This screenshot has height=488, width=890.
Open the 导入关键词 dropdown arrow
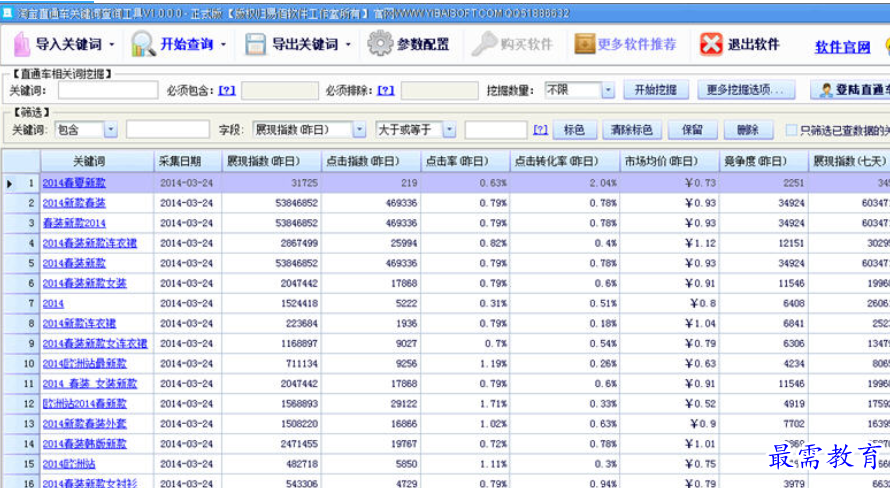112,44
